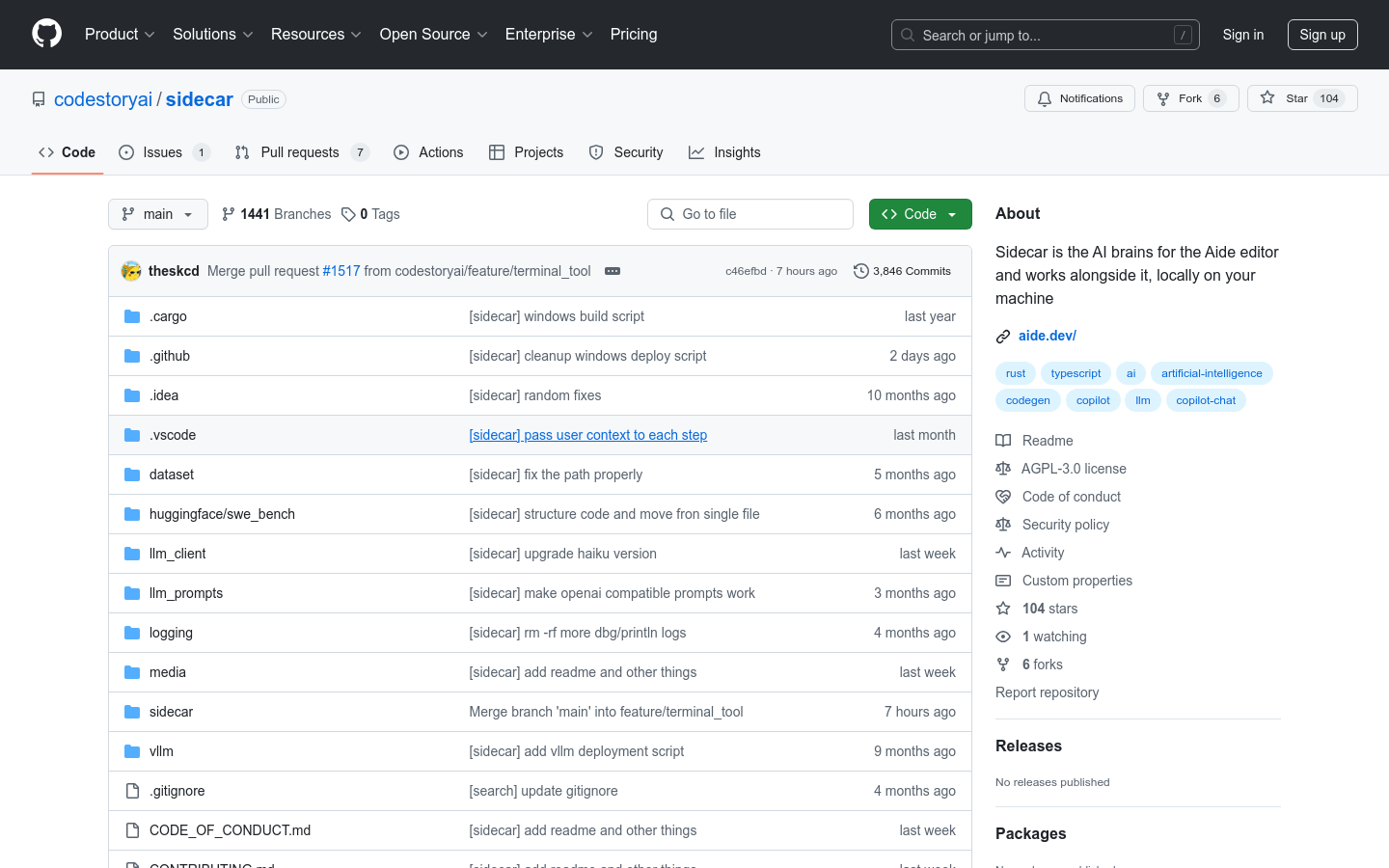Switch to the Insights tab

(724, 152)
